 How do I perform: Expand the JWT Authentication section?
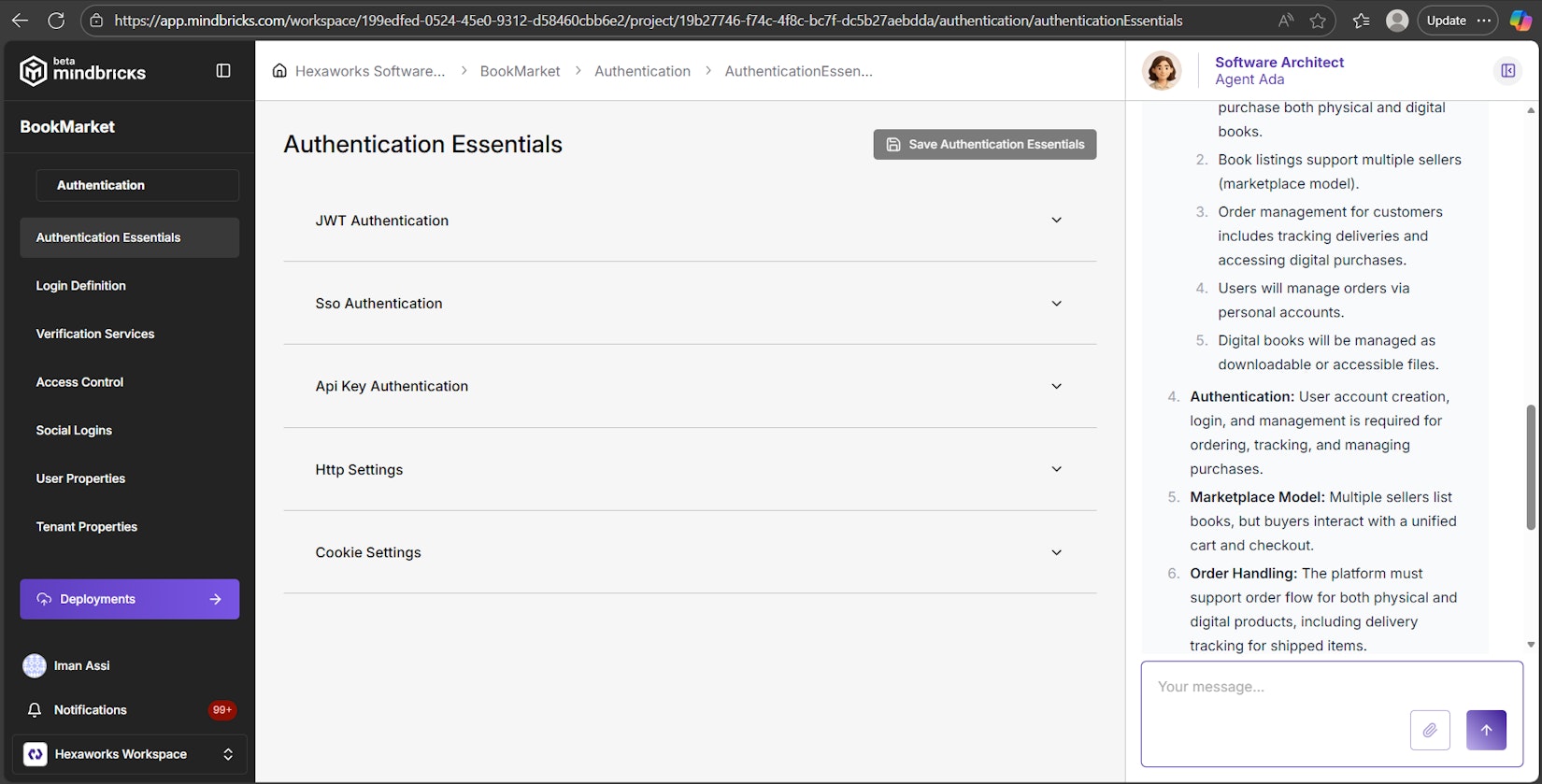1056,221
